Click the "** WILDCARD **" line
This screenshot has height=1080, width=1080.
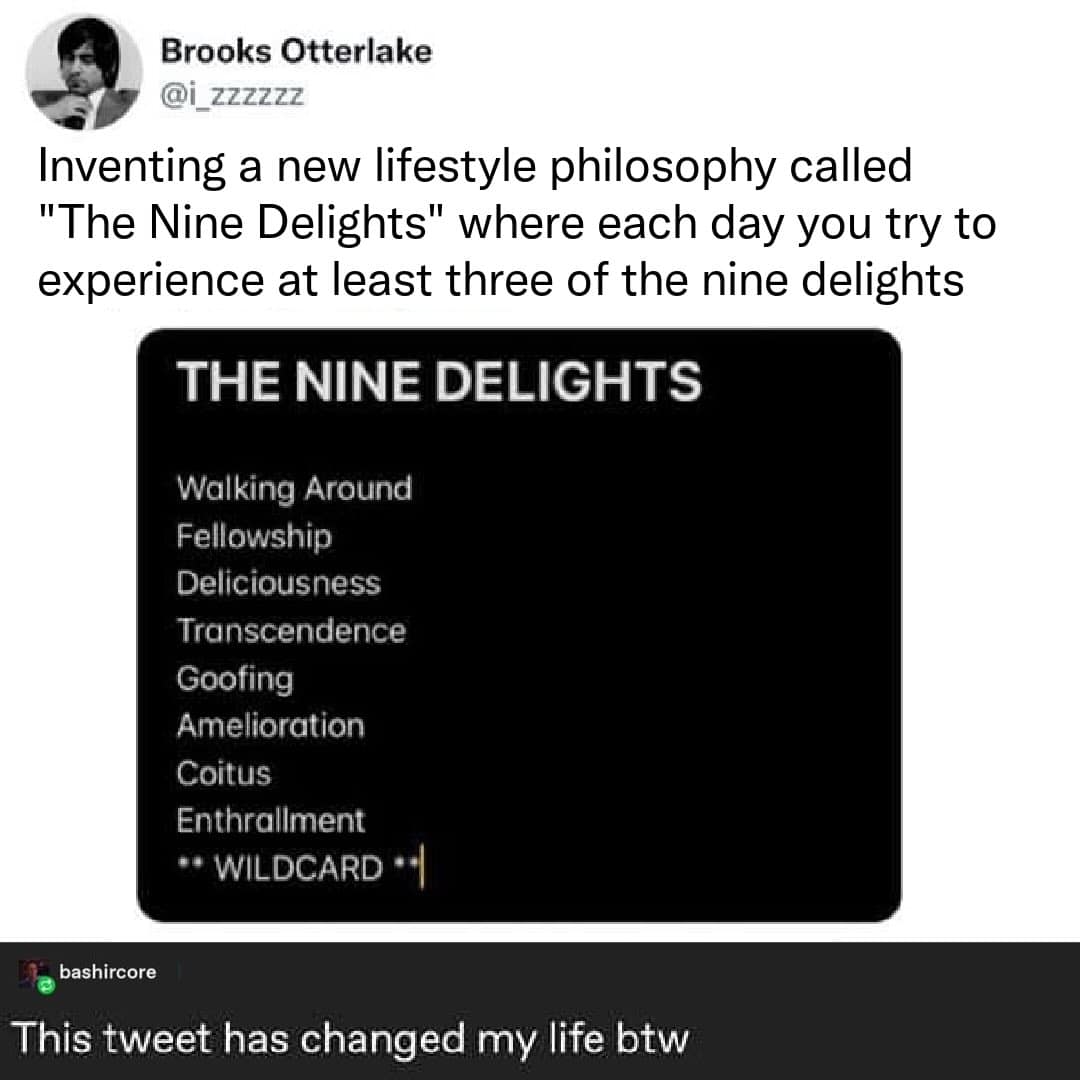296,868
